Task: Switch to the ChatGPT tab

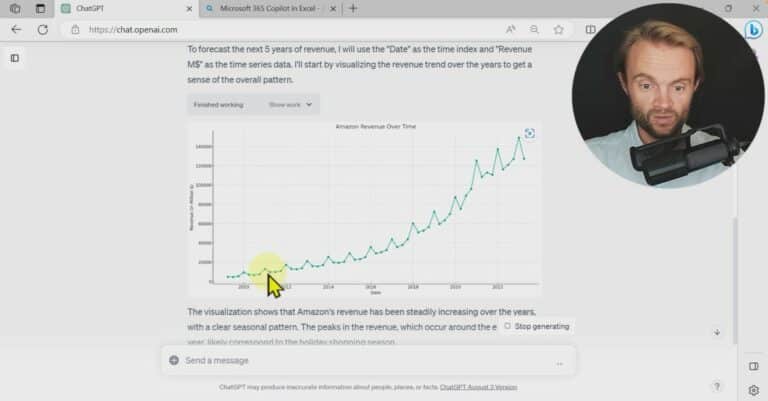Action: 126,8
